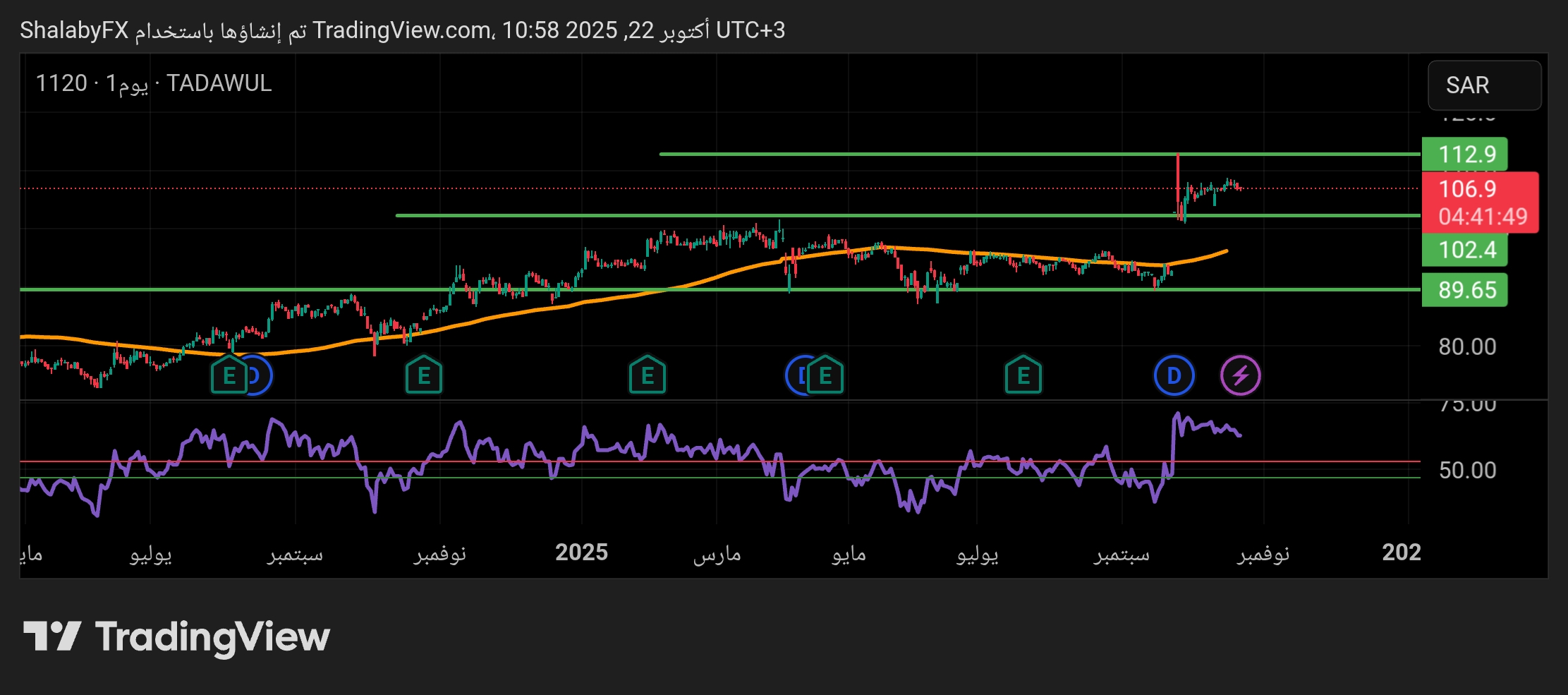Click the 50.00 label on the RSI scale
Screen dimensions: 1568x695
pyautogui.click(x=1467, y=470)
